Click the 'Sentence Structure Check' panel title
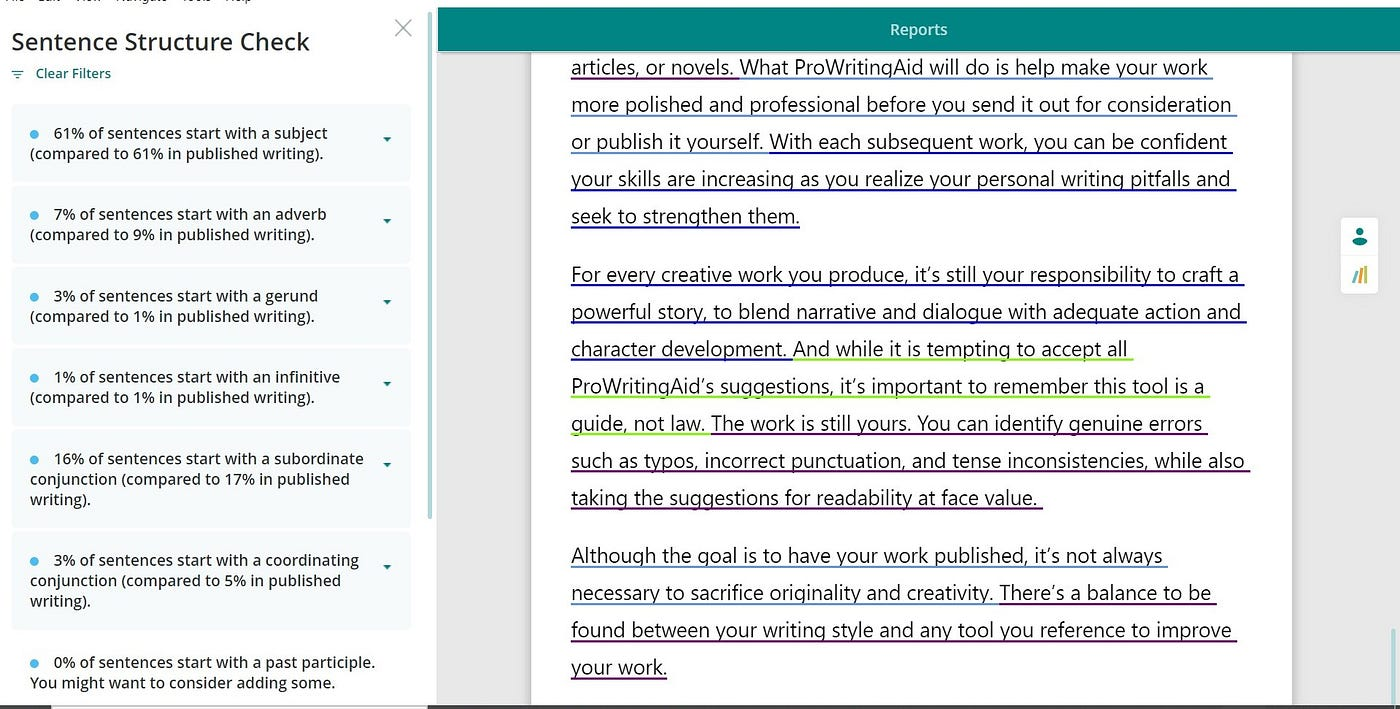This screenshot has height=709, width=1400. point(160,42)
